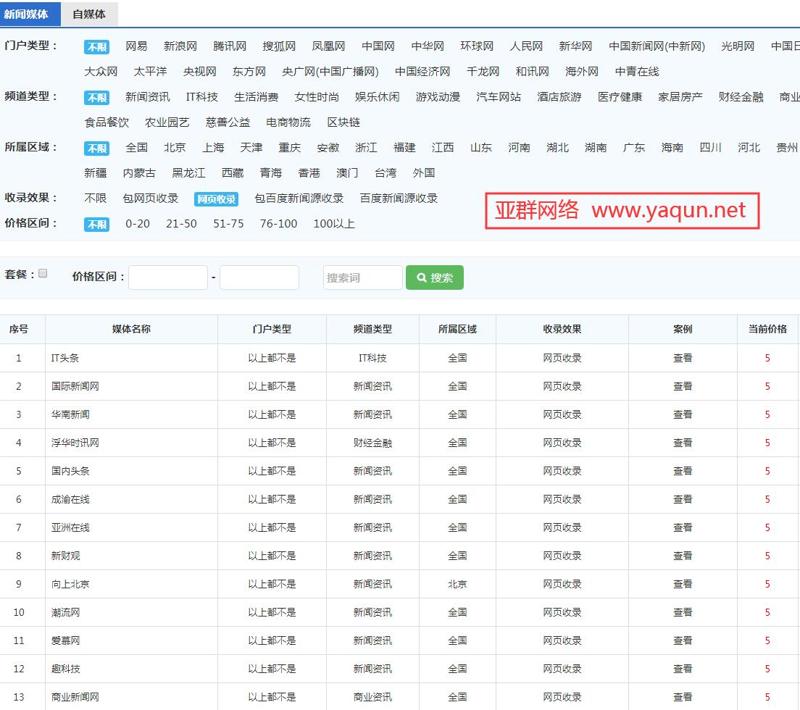The height and width of the screenshot is (710, 800).
Task: Select the 0-20 price range filter
Action: [138, 223]
